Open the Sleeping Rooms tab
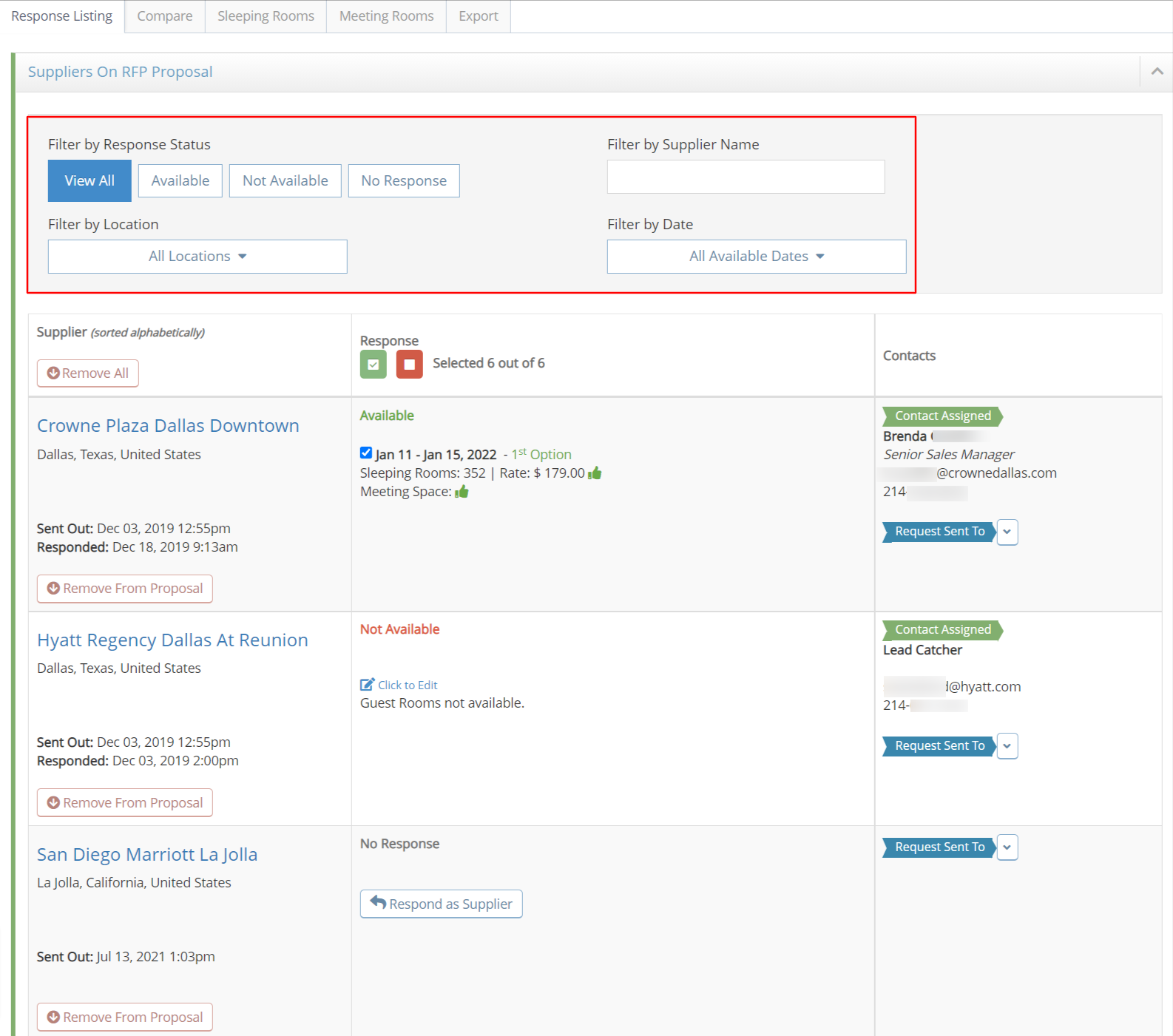1173x1036 pixels. coord(266,16)
